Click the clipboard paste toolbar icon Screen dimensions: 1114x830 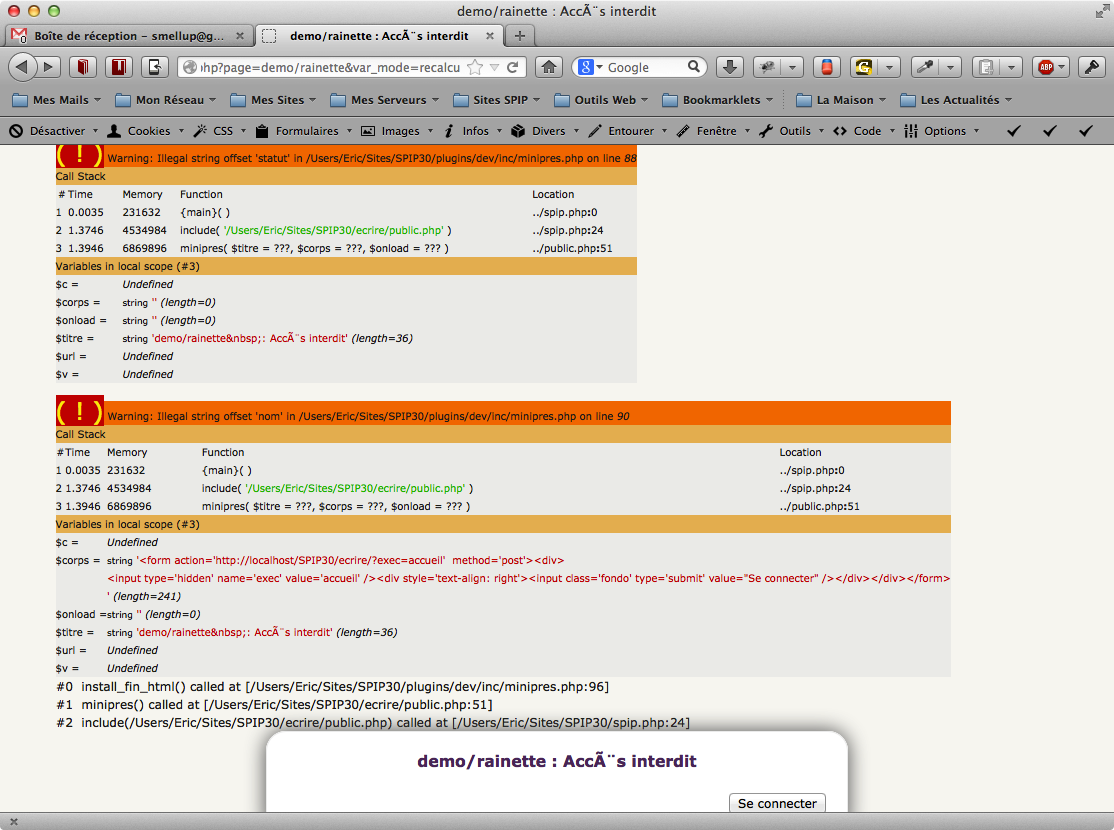point(986,67)
